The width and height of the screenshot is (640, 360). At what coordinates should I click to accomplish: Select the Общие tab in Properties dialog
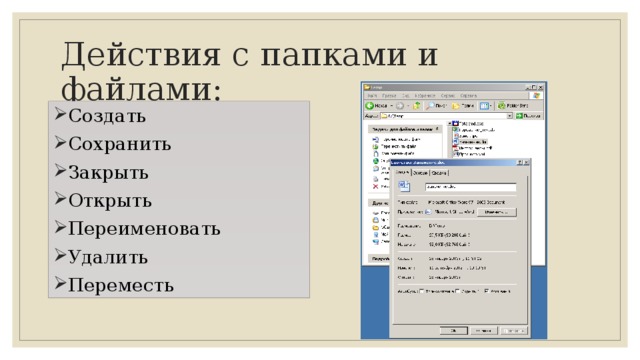pos(404,172)
